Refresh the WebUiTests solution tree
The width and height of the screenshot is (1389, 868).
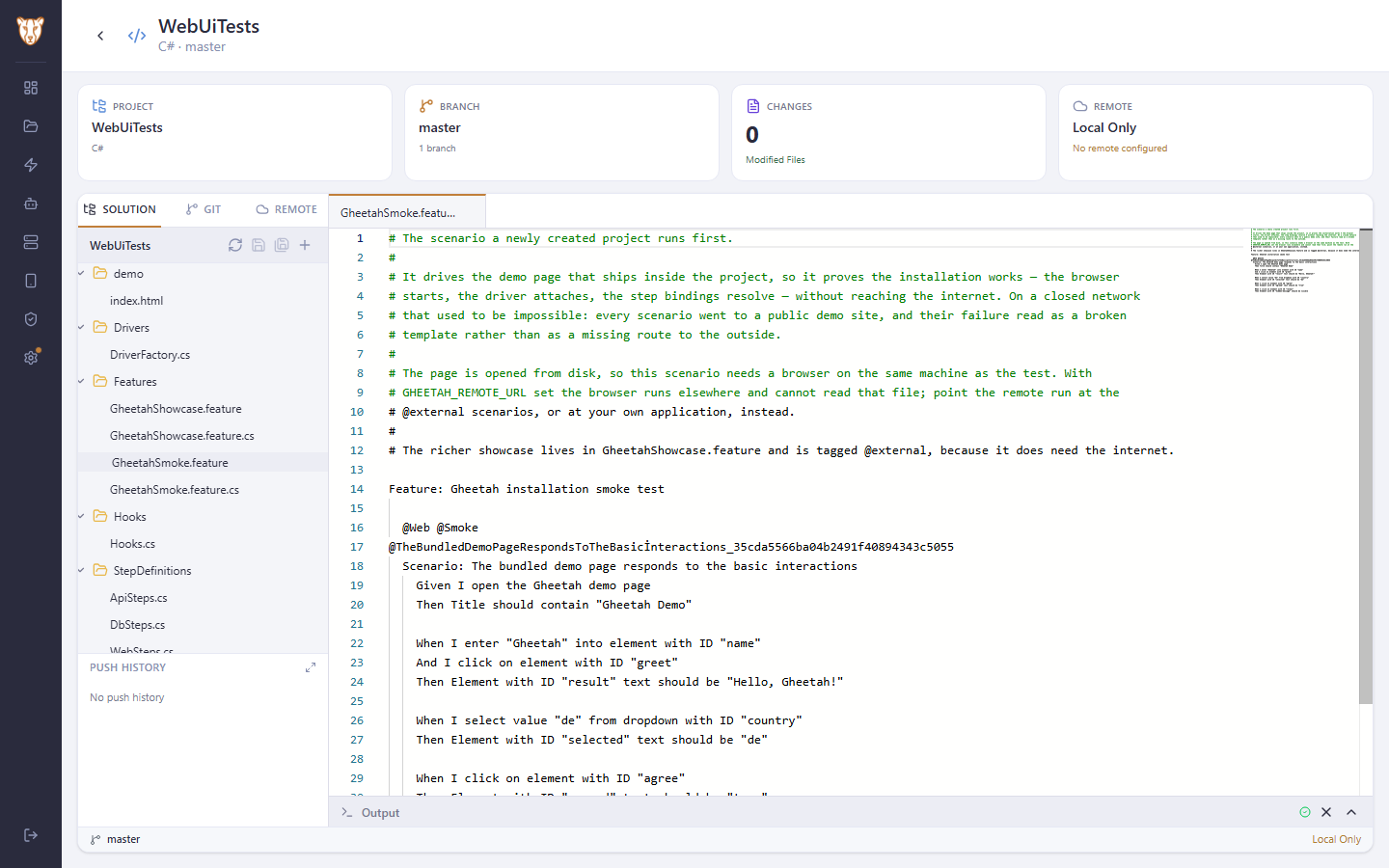click(235, 245)
